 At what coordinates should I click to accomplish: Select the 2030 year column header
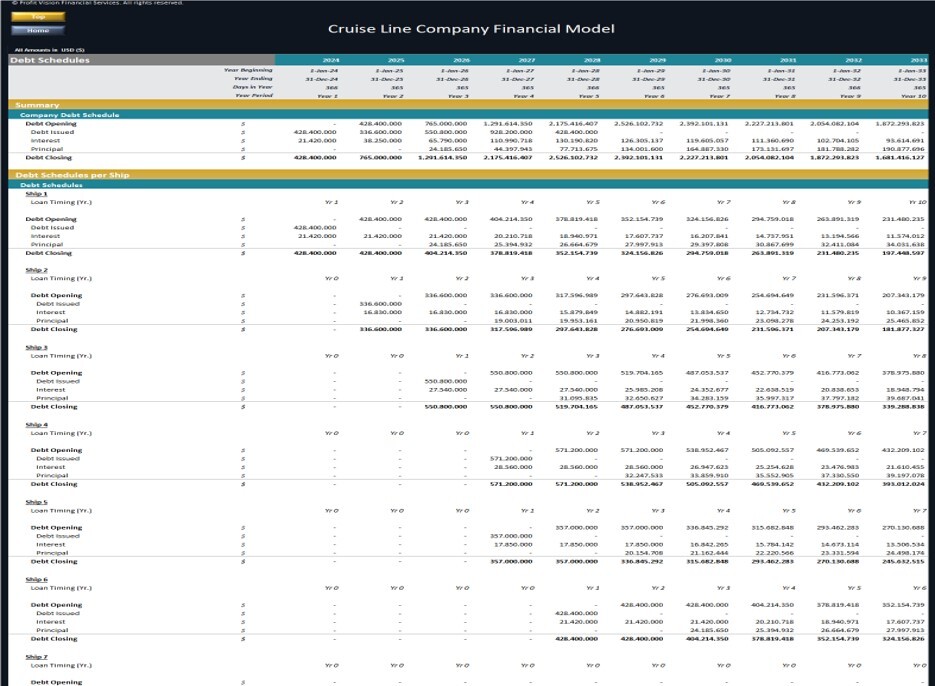point(723,60)
